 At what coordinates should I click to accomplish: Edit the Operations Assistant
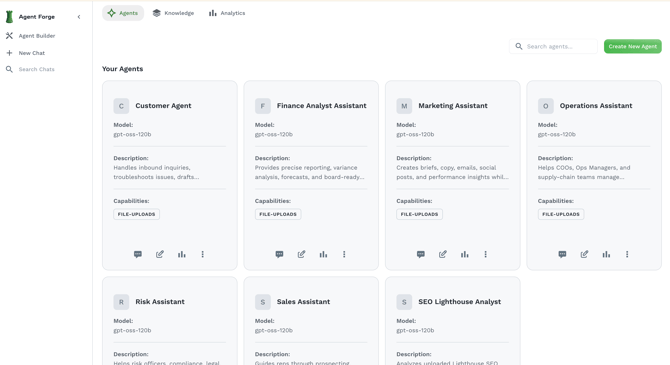(x=584, y=254)
